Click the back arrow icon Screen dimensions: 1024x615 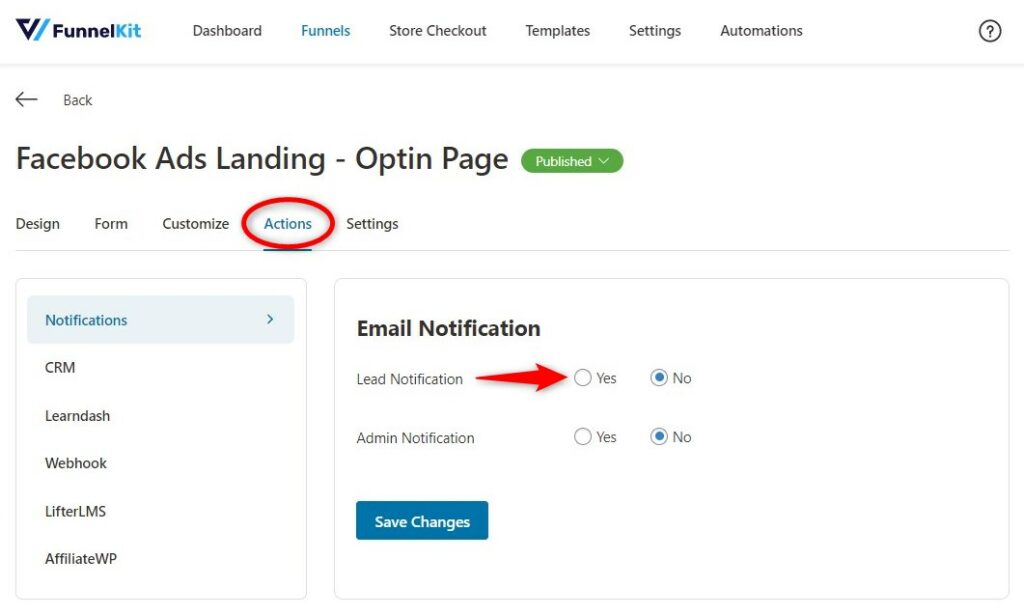coord(26,99)
